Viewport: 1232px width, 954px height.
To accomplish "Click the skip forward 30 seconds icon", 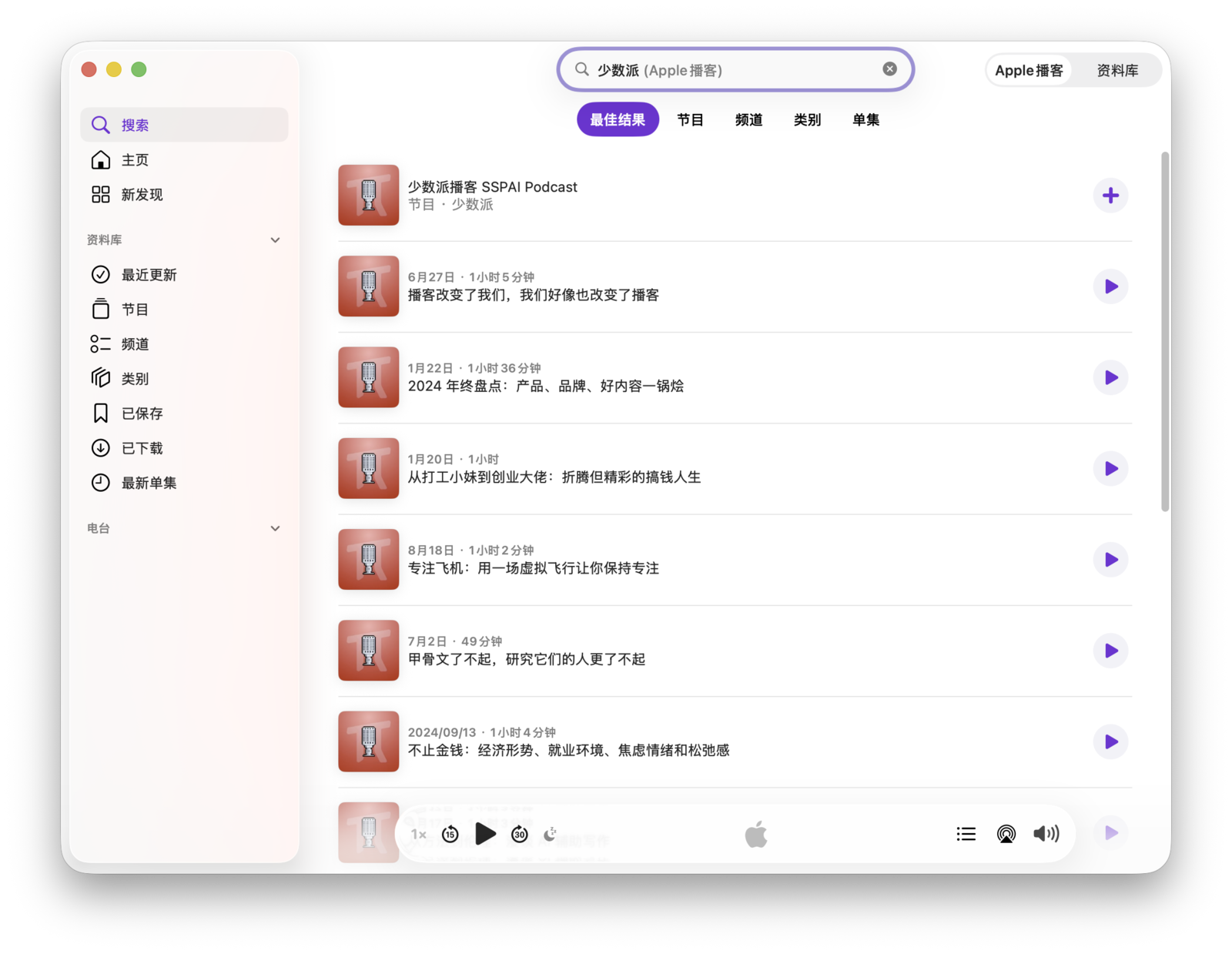I will 520,834.
